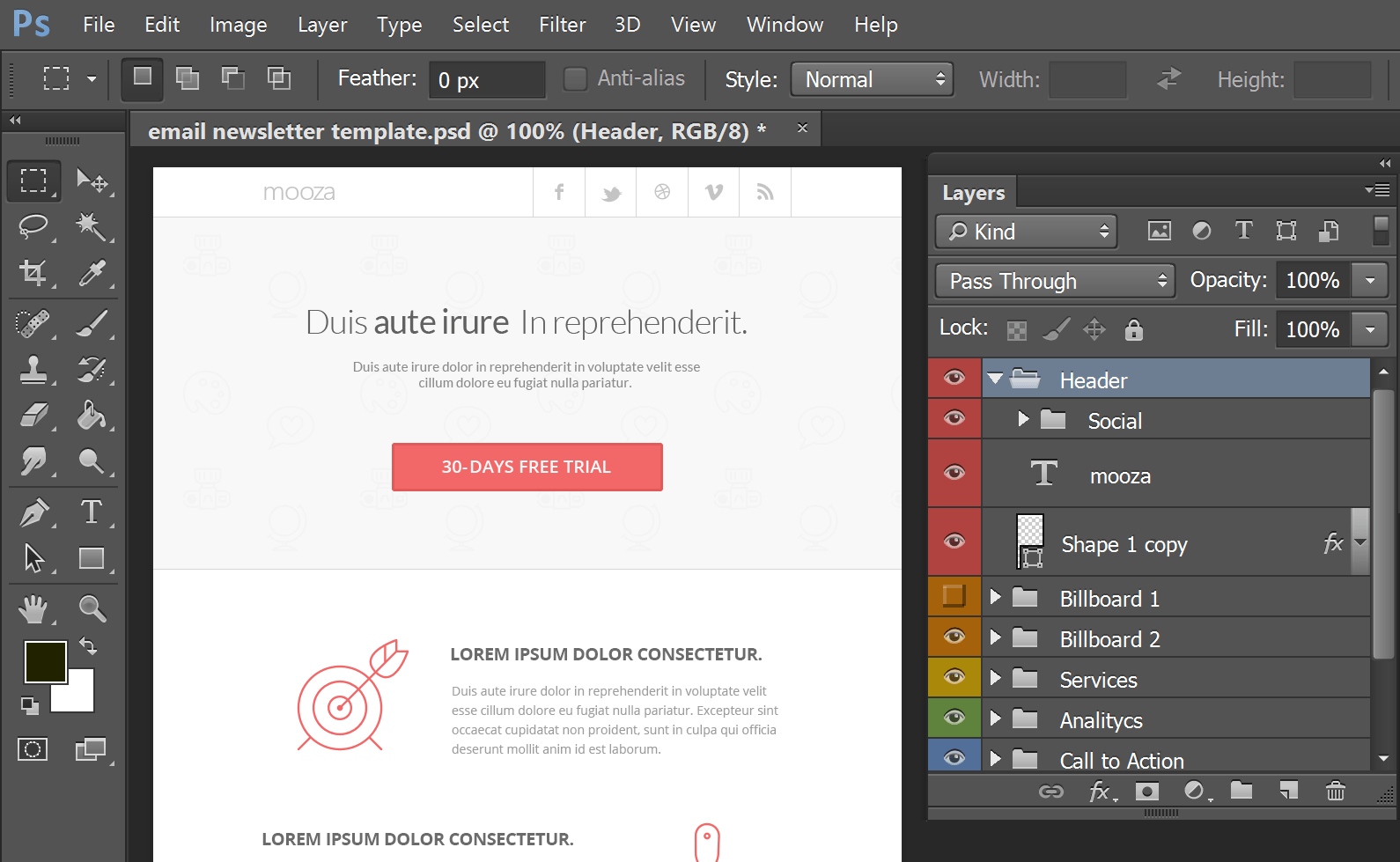Click the foreground color swatch
Screen dimensions: 1400x862
(x=44, y=661)
